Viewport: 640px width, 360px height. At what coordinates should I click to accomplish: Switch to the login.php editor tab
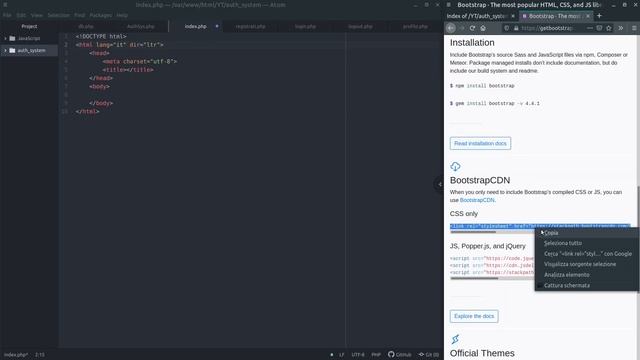pyautogui.click(x=305, y=26)
